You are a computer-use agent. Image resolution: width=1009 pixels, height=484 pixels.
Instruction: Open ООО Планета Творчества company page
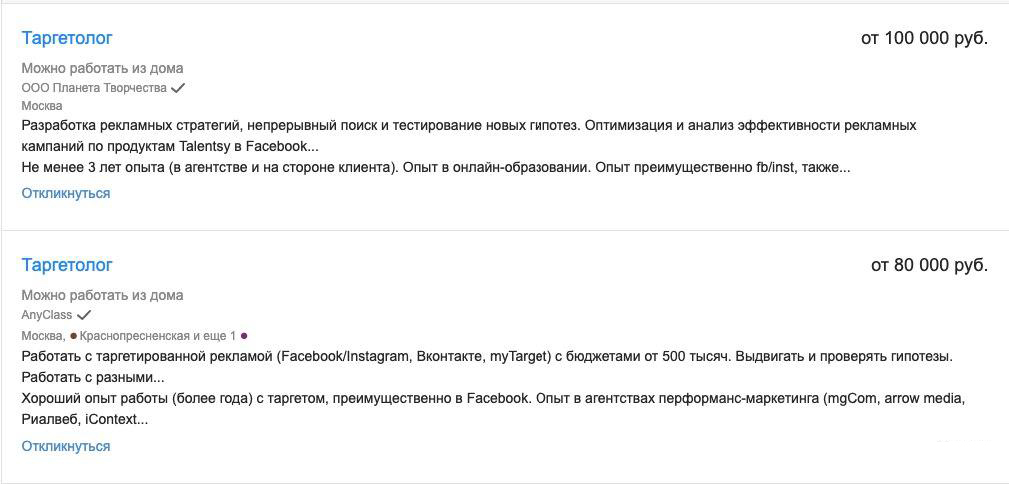click(x=94, y=88)
